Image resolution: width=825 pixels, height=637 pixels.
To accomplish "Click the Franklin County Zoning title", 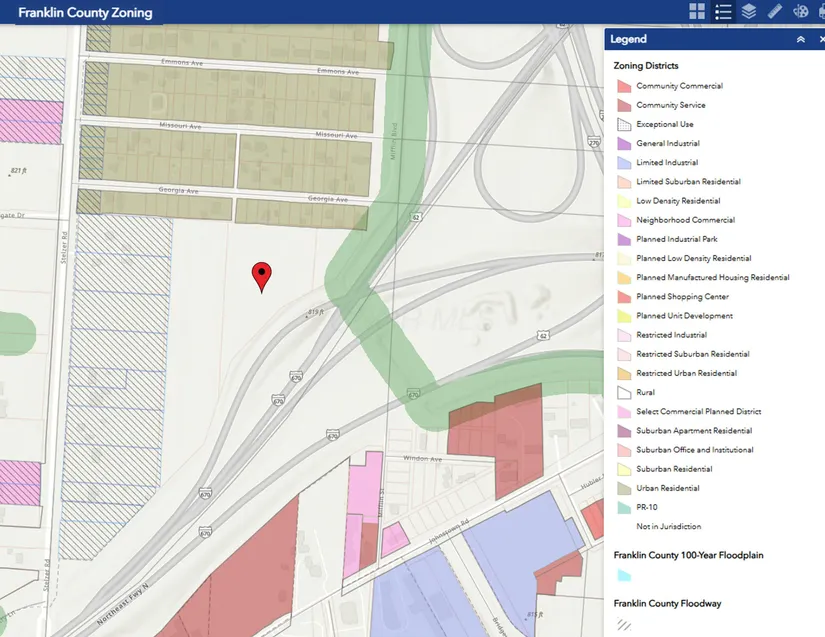I will coord(85,13).
